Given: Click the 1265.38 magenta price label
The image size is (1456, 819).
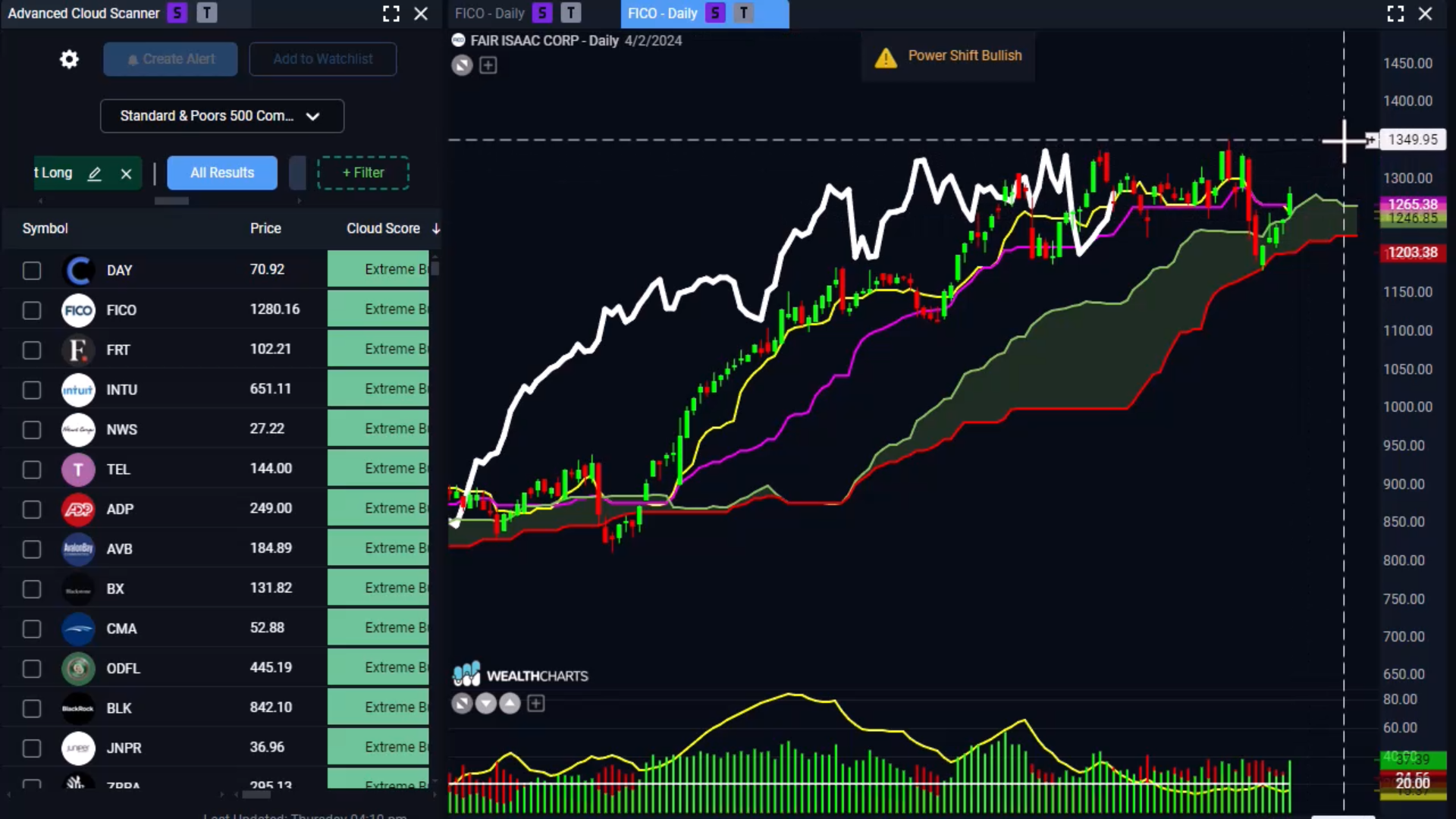Looking at the screenshot, I should pyautogui.click(x=1413, y=204).
